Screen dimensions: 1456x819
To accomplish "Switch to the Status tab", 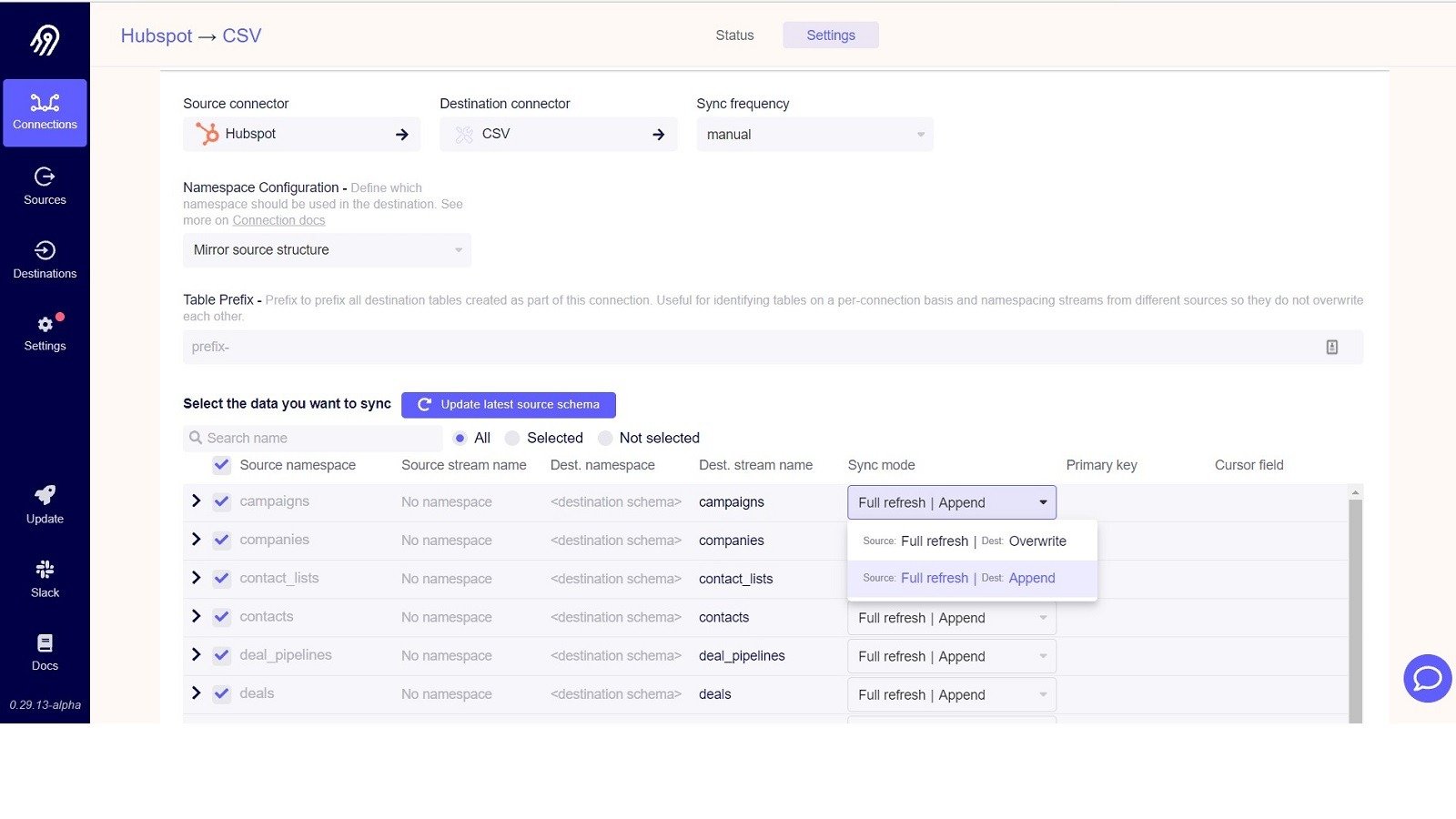I will [x=734, y=35].
